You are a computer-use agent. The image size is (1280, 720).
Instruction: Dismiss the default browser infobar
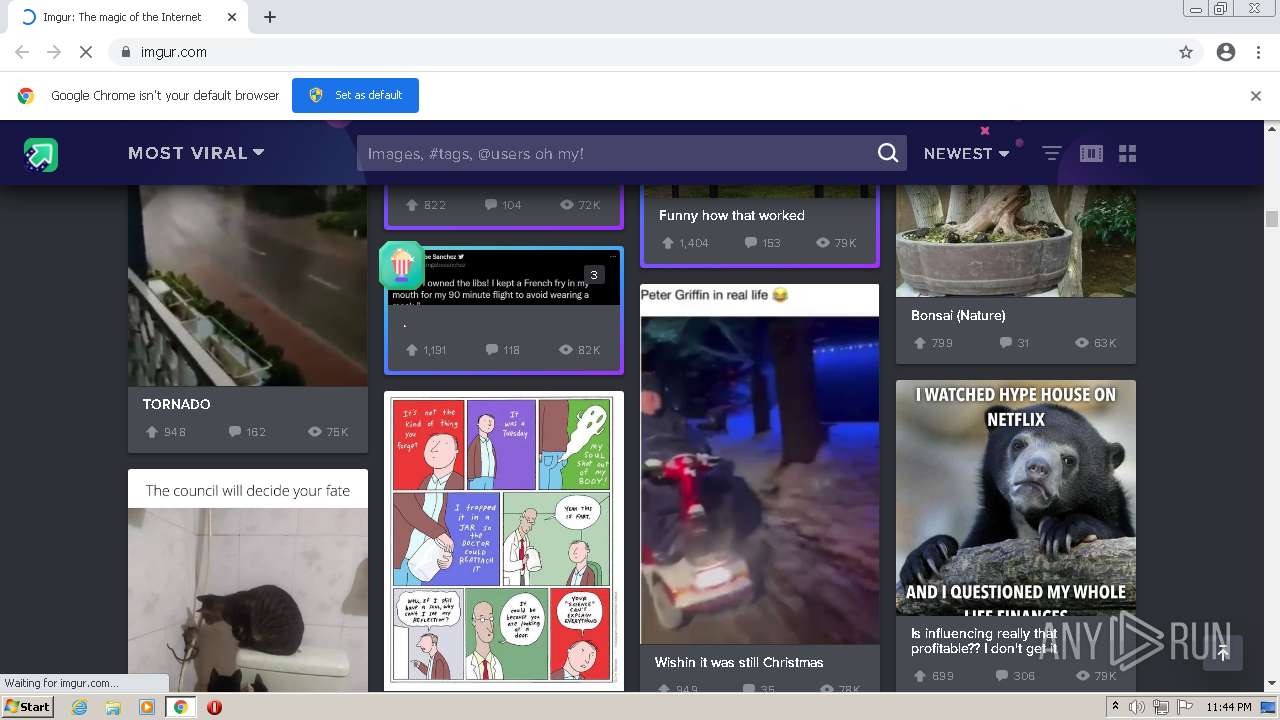pos(1255,96)
